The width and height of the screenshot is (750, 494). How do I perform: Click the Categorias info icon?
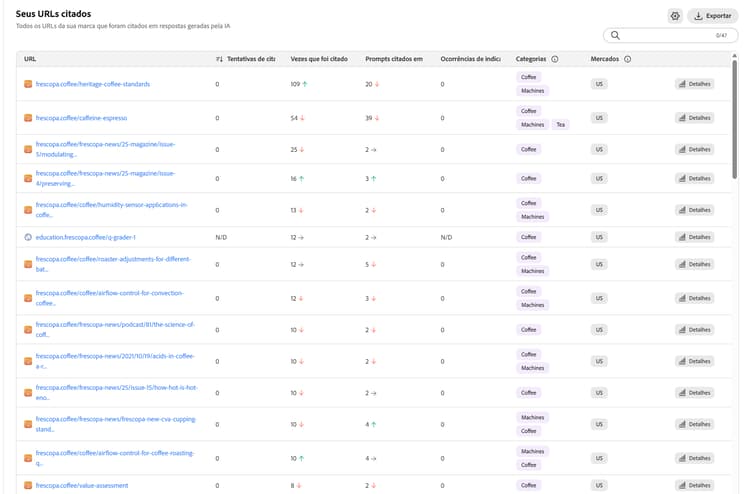pyautogui.click(x=554, y=59)
